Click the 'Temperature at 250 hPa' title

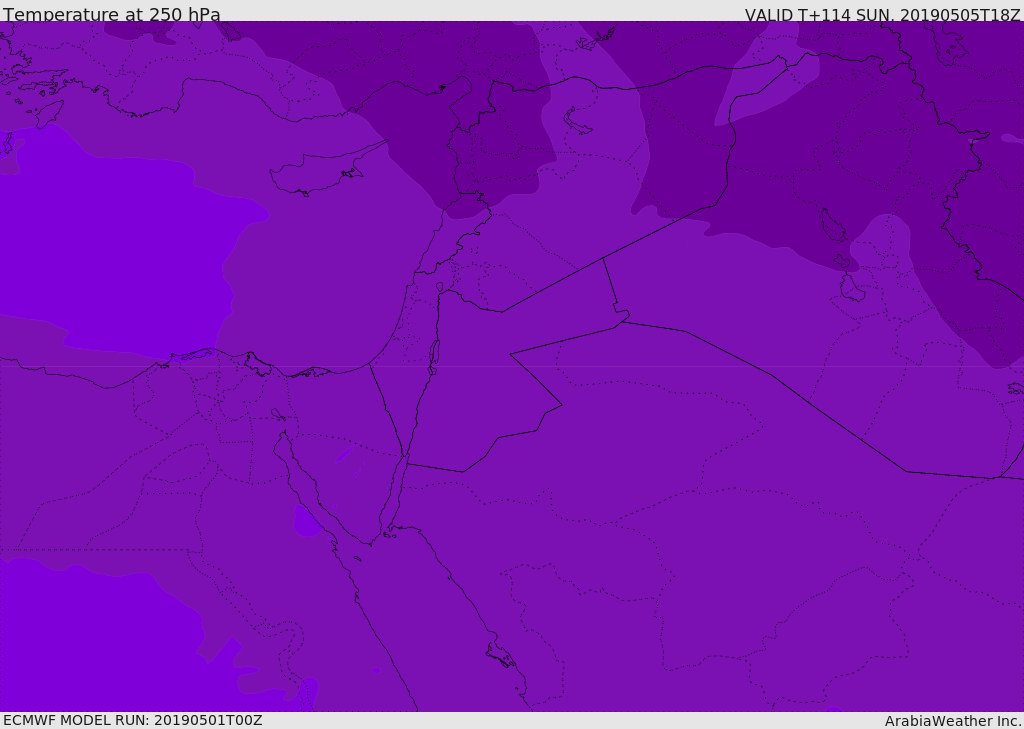112,14
